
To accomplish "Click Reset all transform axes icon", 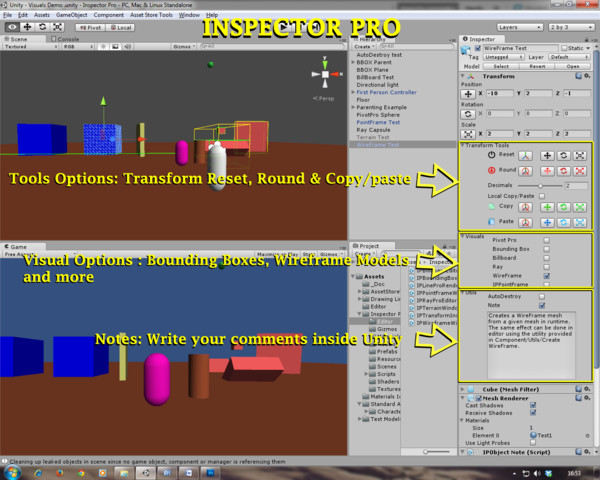I will (x=525, y=156).
